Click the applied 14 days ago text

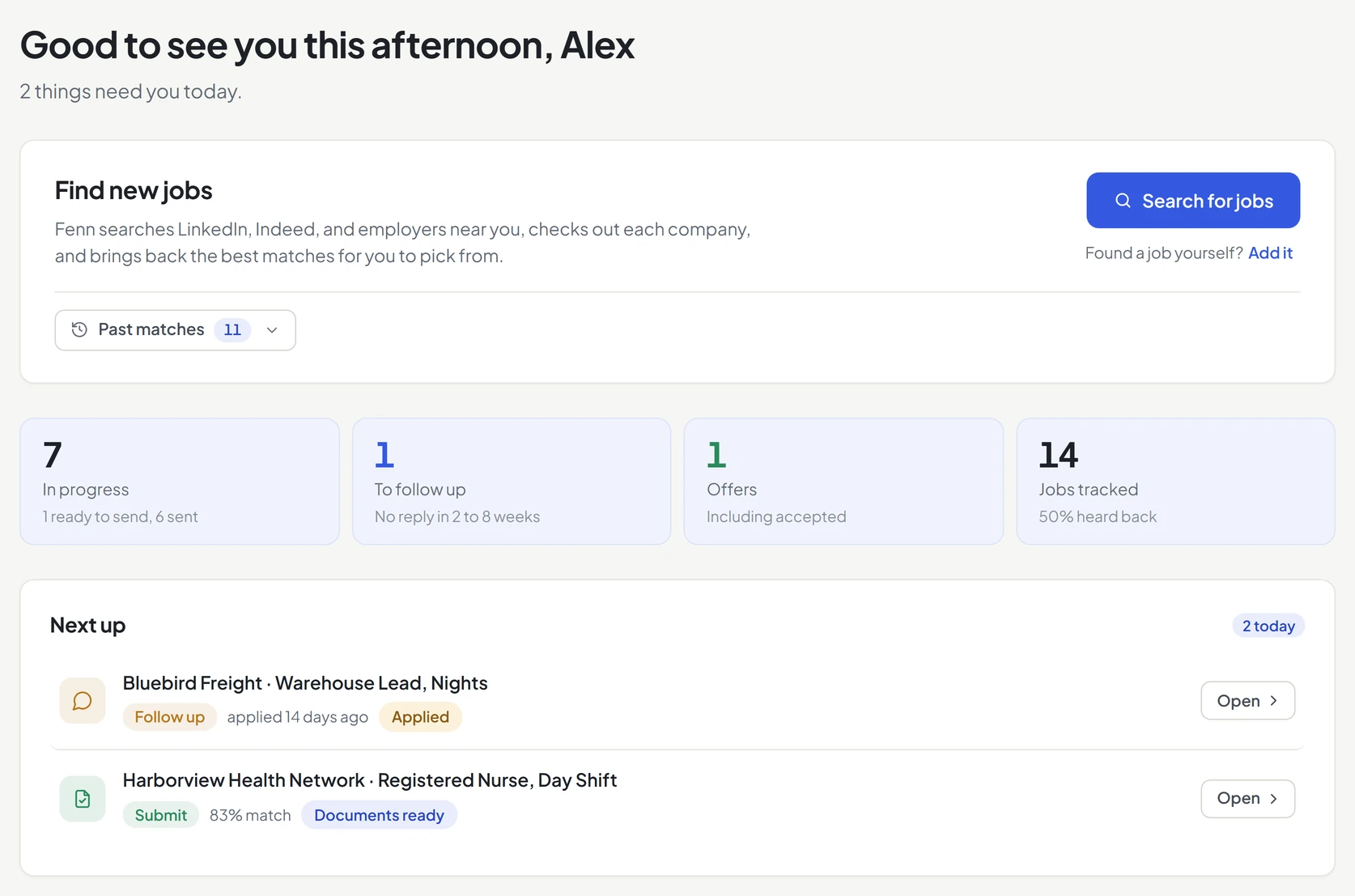click(x=297, y=717)
